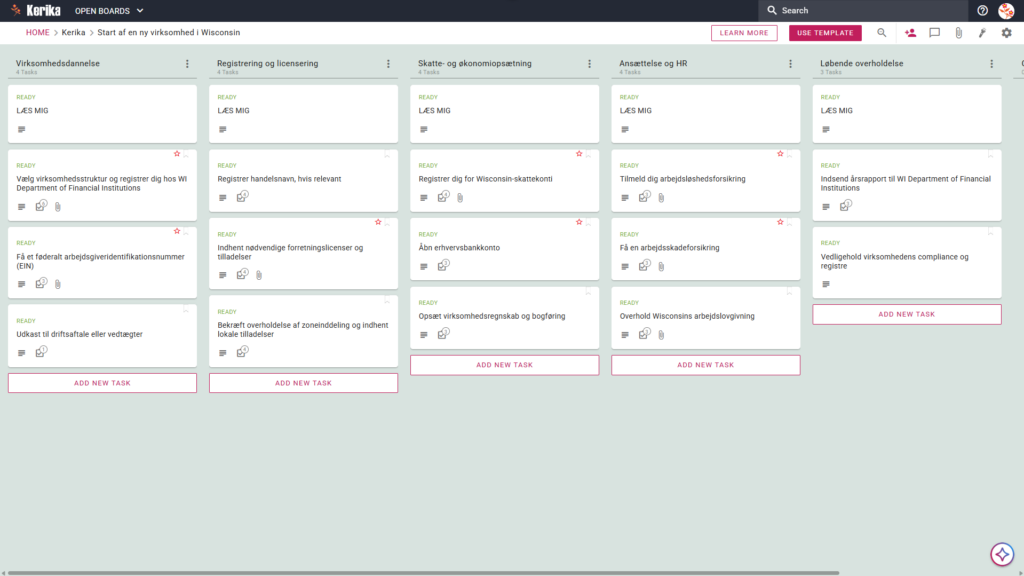
Task: Open checklist icon on Indsend årsrapport card
Action: tap(846, 206)
